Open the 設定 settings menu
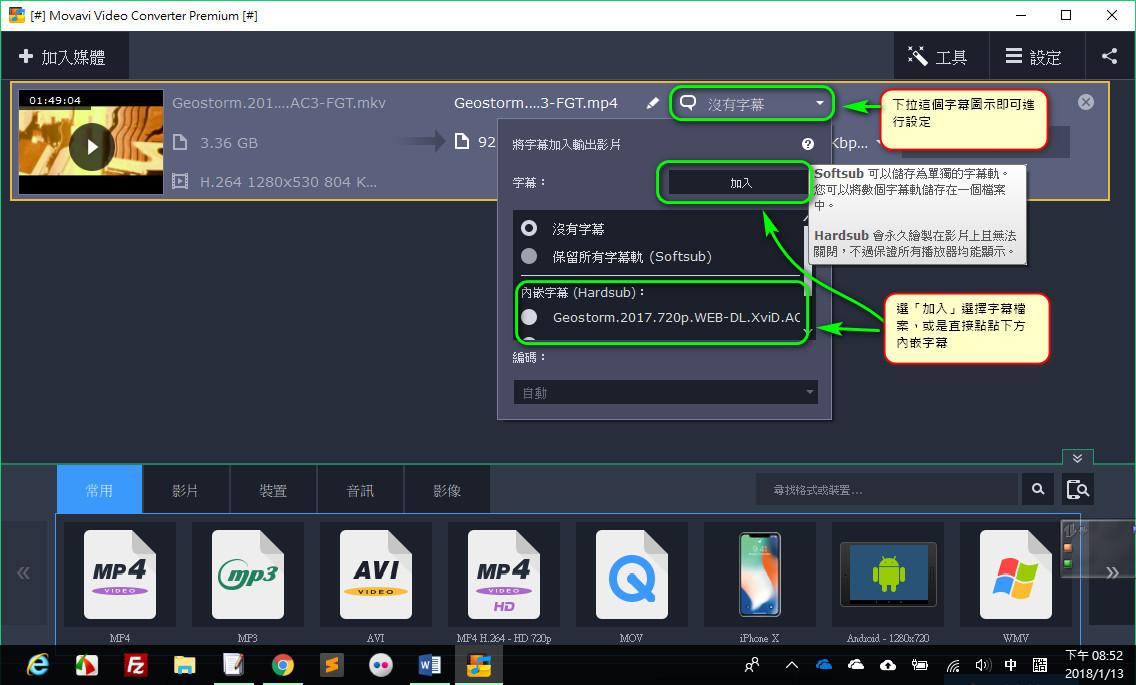The width and height of the screenshot is (1136, 685). 1034,57
